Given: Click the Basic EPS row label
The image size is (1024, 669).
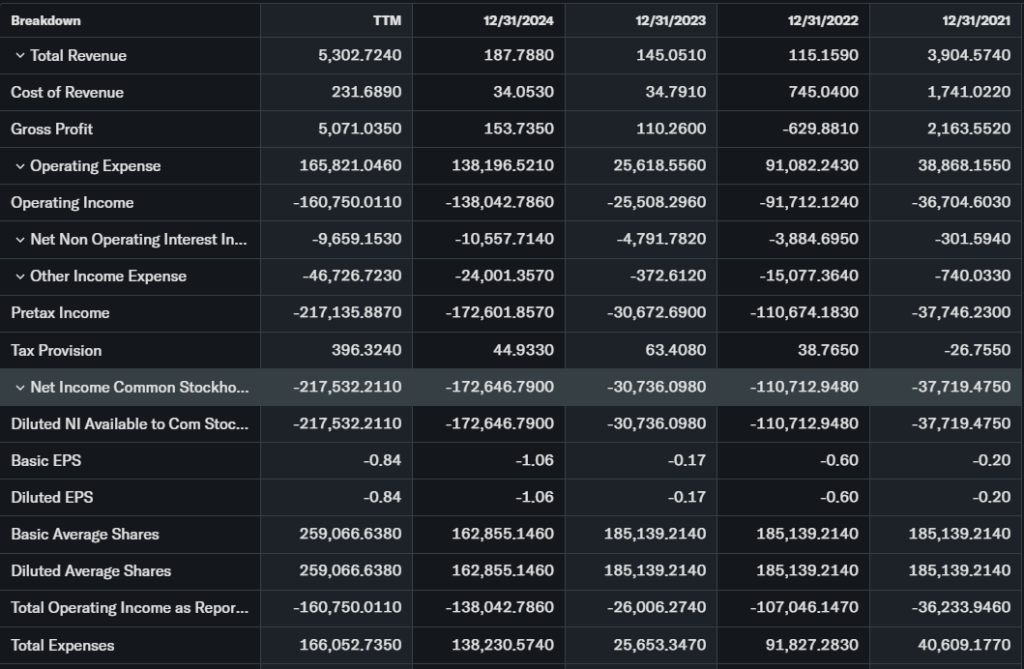Looking at the screenshot, I should tap(46, 461).
